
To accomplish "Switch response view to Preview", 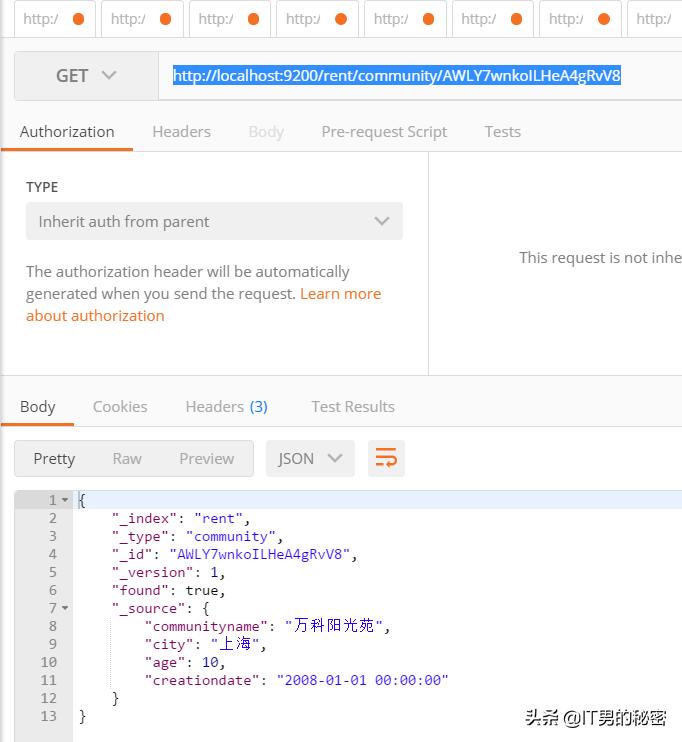I will 206,458.
